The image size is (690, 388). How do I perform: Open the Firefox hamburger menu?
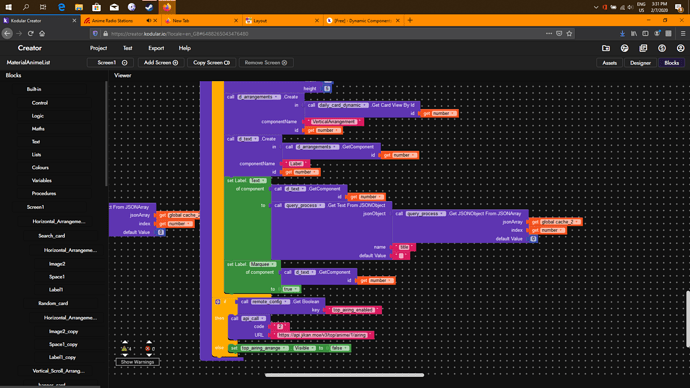coord(683,33)
